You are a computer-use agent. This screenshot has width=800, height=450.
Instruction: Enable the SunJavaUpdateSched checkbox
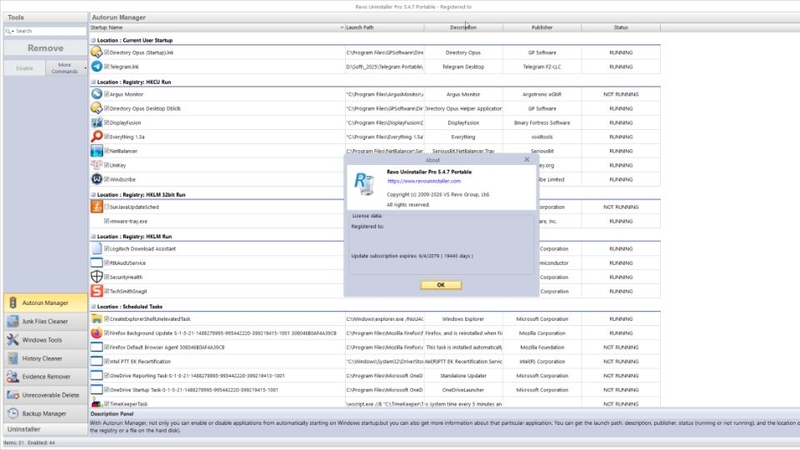pos(107,207)
